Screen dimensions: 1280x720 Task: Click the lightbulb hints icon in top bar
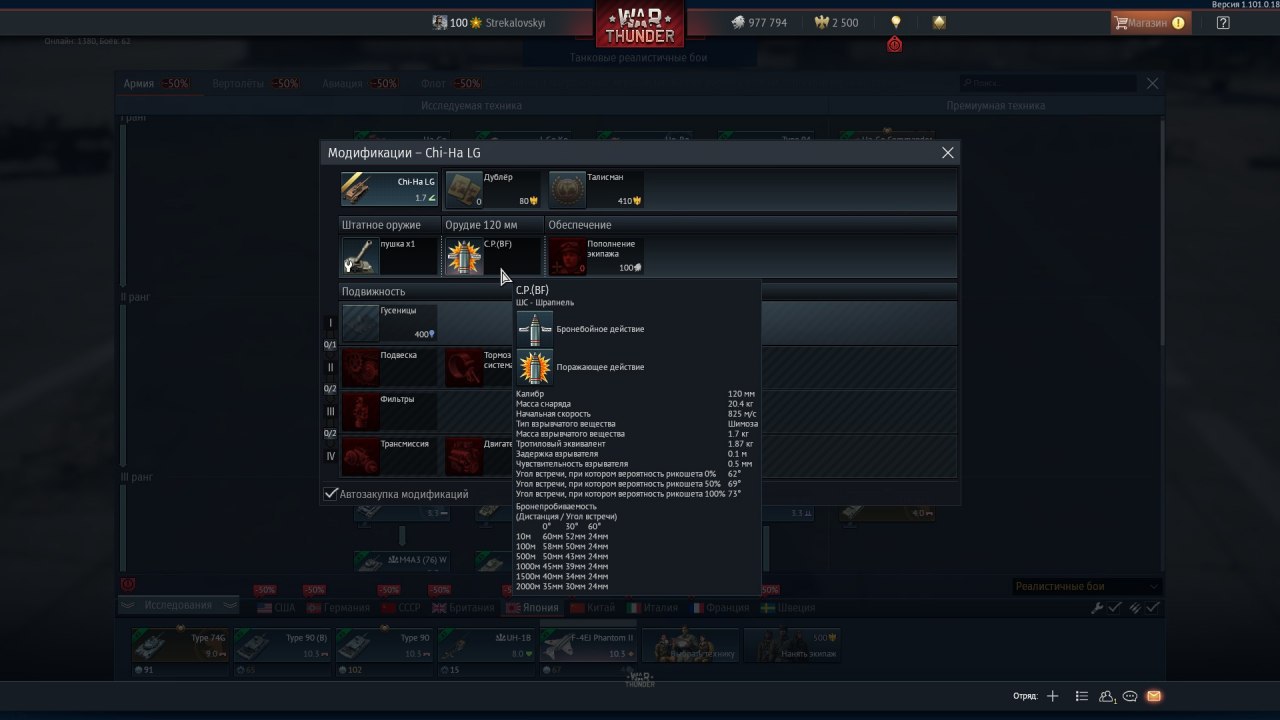pyautogui.click(x=896, y=22)
